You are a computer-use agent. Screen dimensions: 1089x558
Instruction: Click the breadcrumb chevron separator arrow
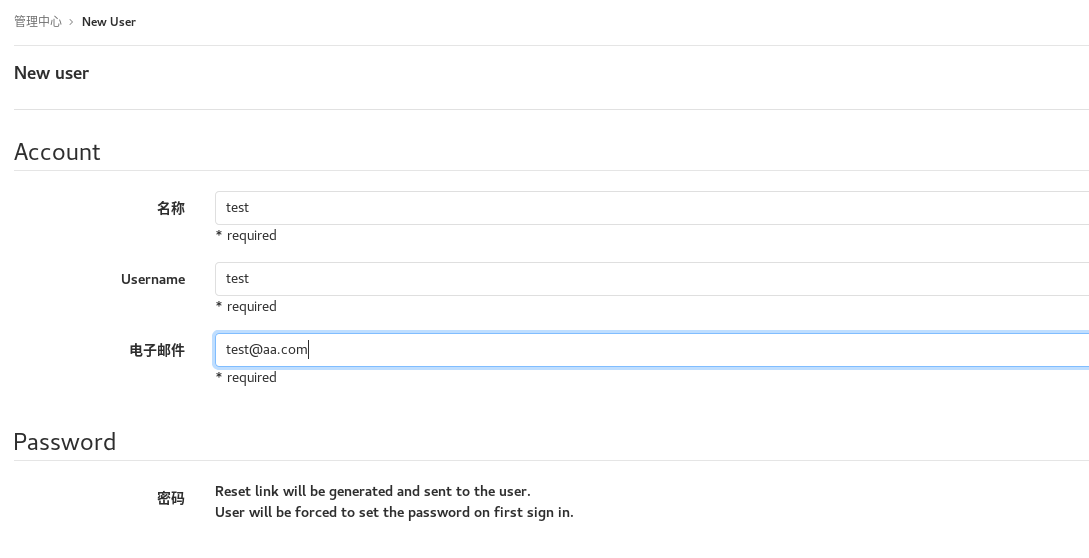pos(72,21)
